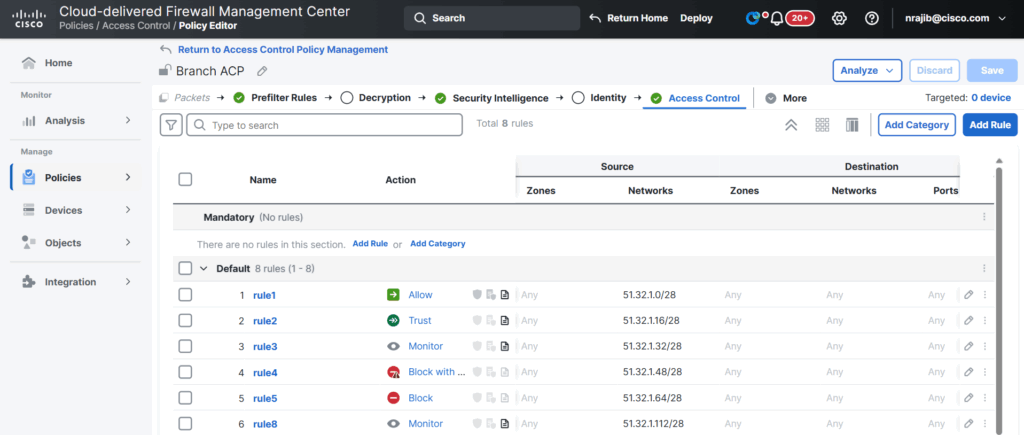Tick the select-all checkbox in header
This screenshot has height=435, width=1024.
click(x=185, y=179)
